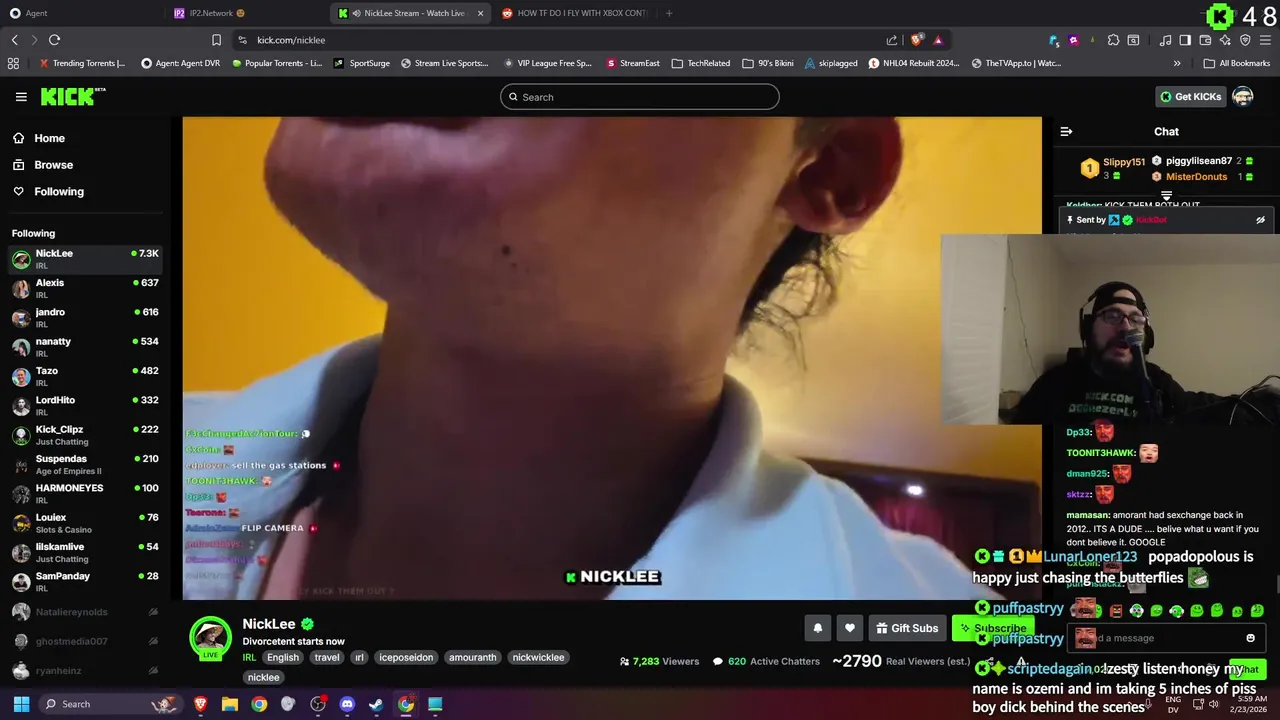
Task: Select Suspendas channel in the sidebar
Action: tap(84, 464)
